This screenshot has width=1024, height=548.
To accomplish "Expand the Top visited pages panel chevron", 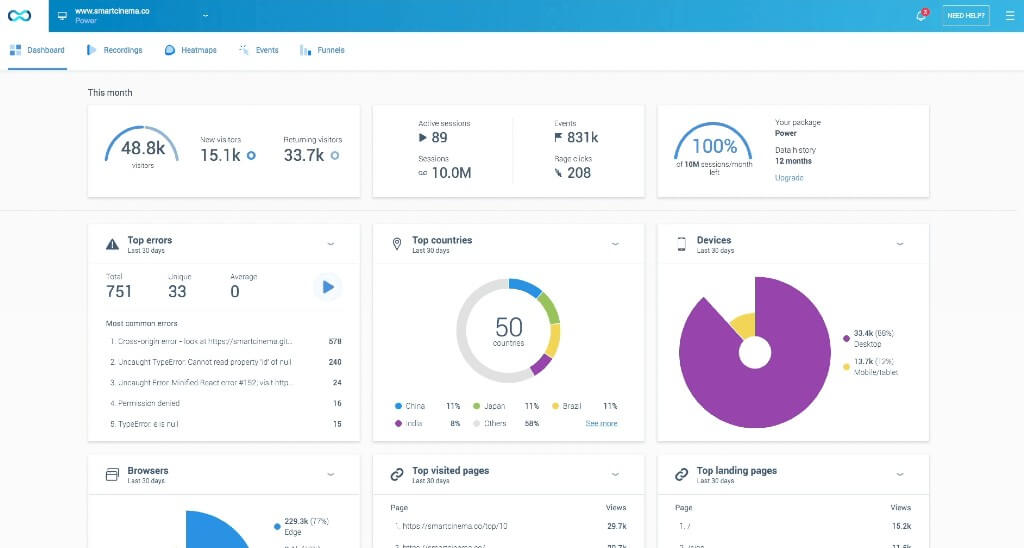I will click(615, 475).
